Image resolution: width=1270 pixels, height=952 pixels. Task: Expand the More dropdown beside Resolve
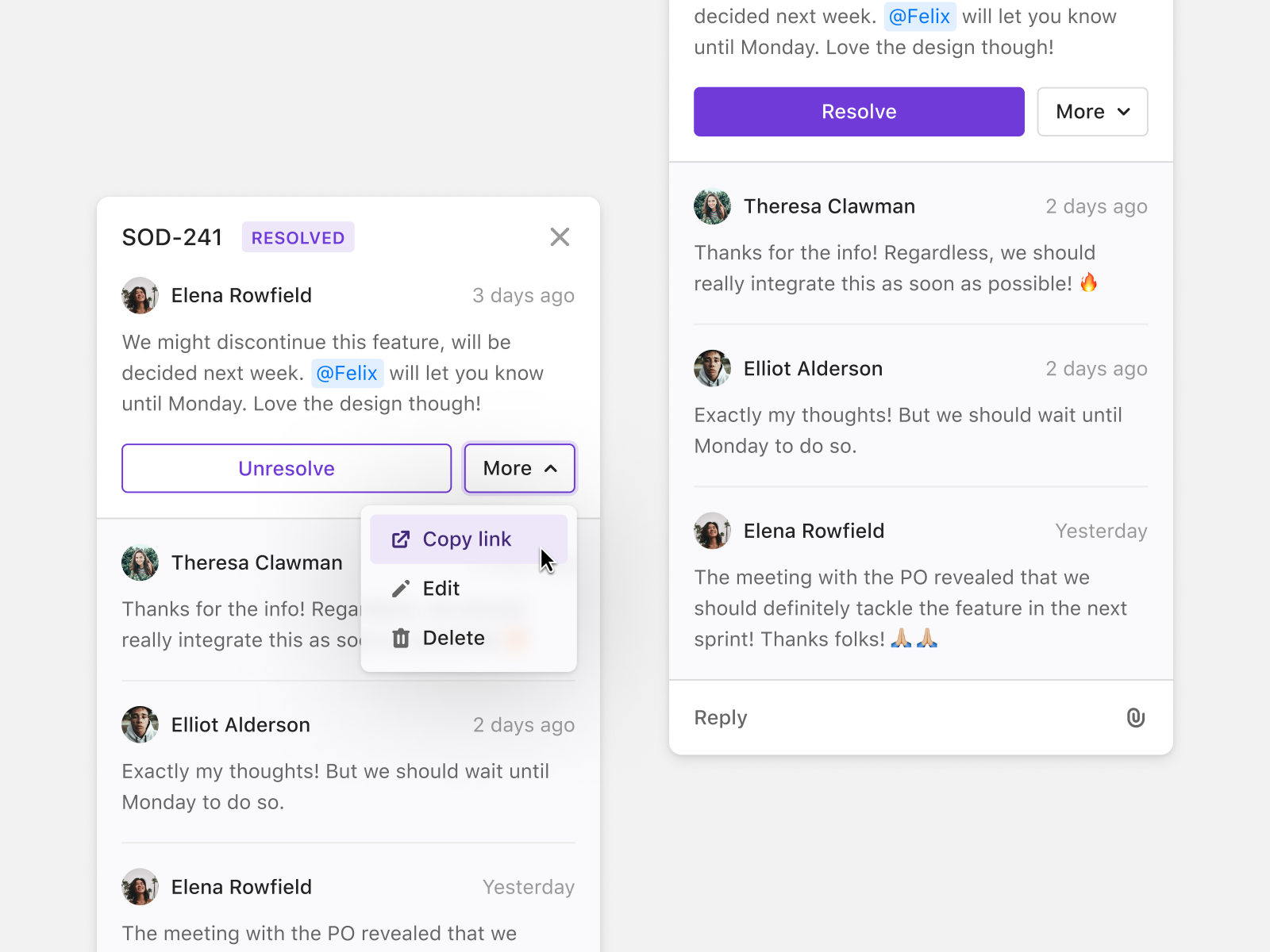[1092, 111]
